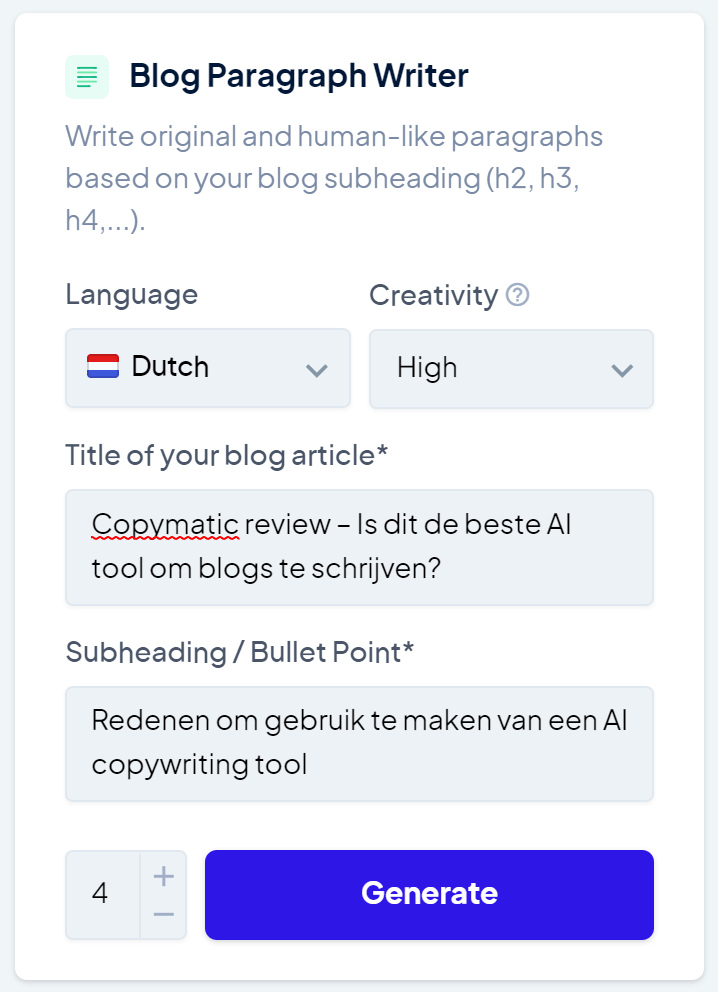
Task: Click the Dutch flag icon
Action: [x=103, y=367]
